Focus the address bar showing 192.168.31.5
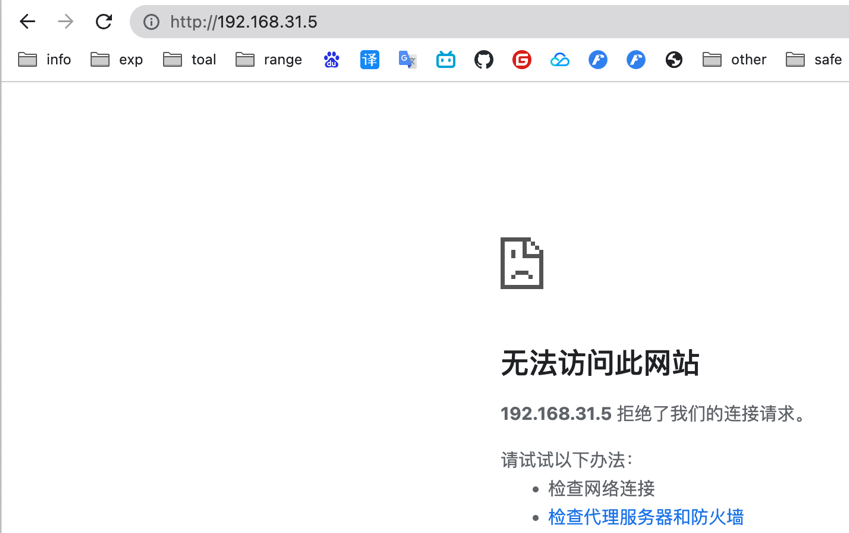 [500, 22]
